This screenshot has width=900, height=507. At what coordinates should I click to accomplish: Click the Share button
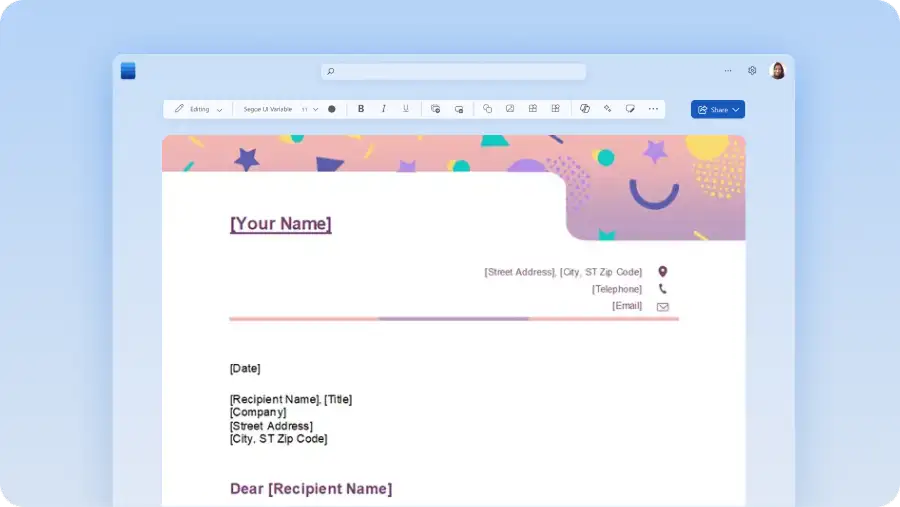[717, 109]
